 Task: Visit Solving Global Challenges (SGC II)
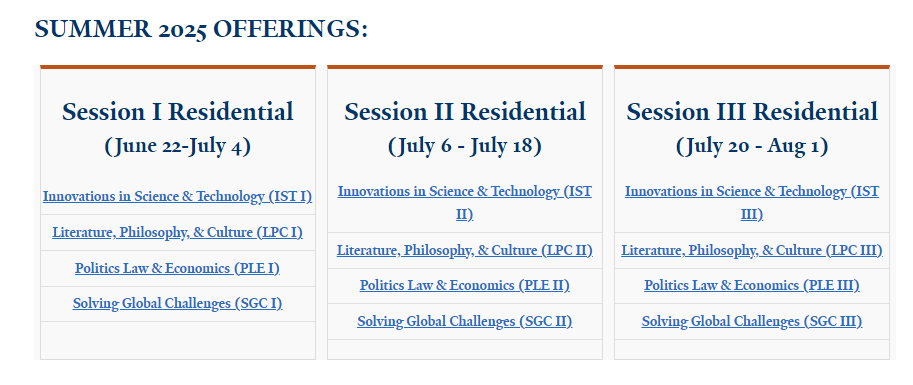pyautogui.click(x=465, y=322)
